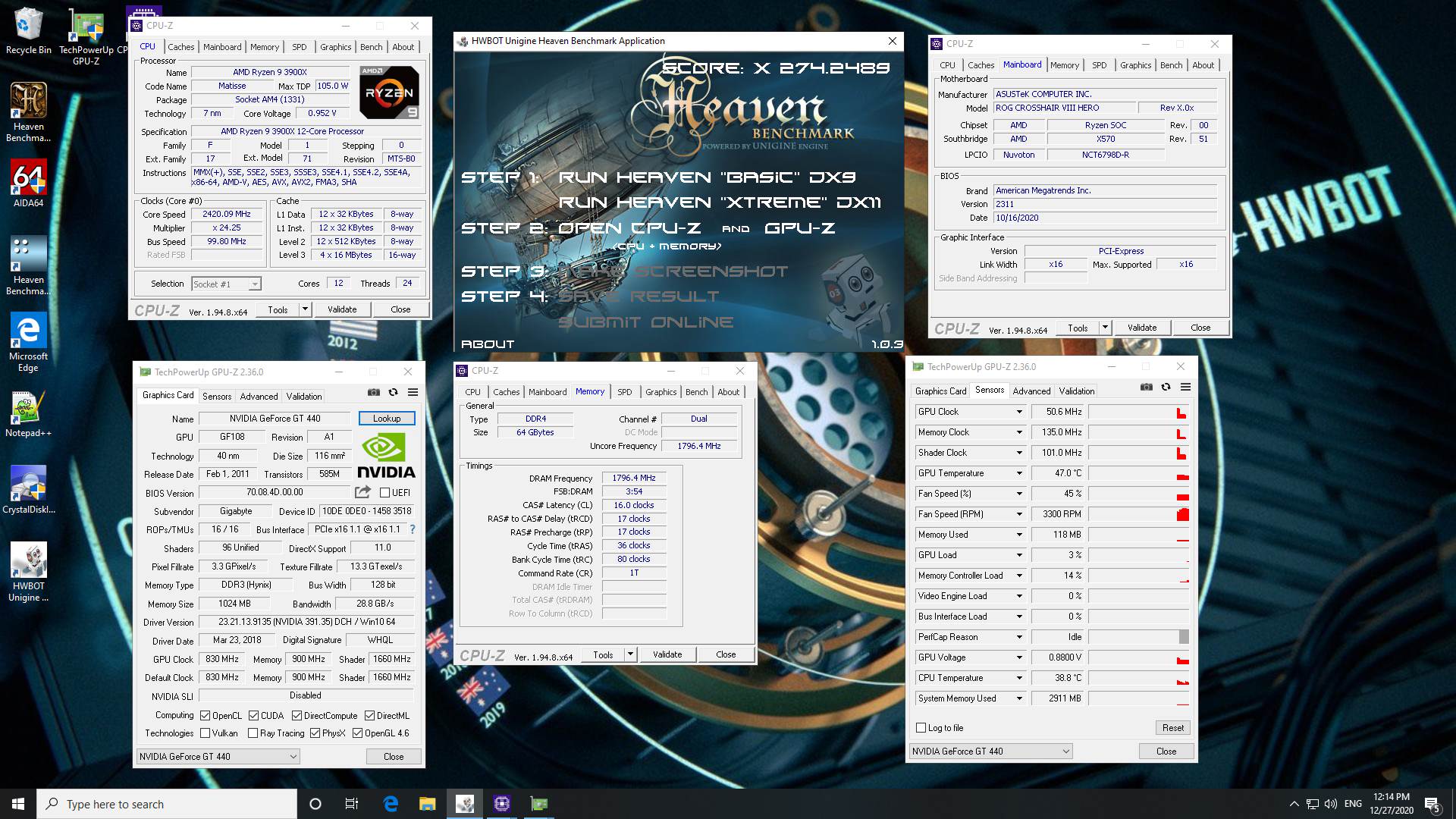The image size is (1456, 819).
Task: Select Advanced tab in left GPU-Z
Action: point(259,397)
